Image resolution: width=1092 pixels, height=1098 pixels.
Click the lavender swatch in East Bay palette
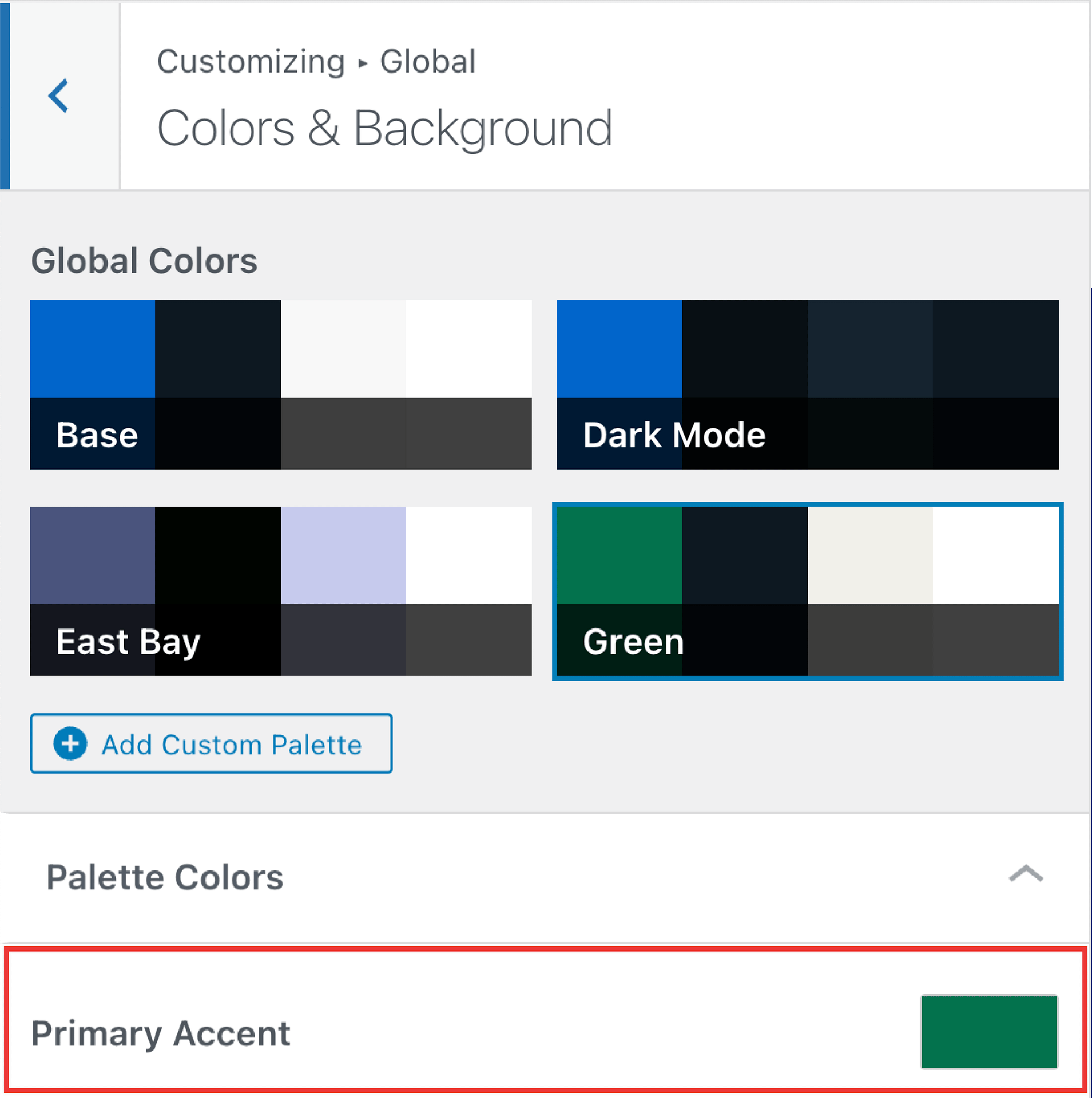tap(343, 555)
